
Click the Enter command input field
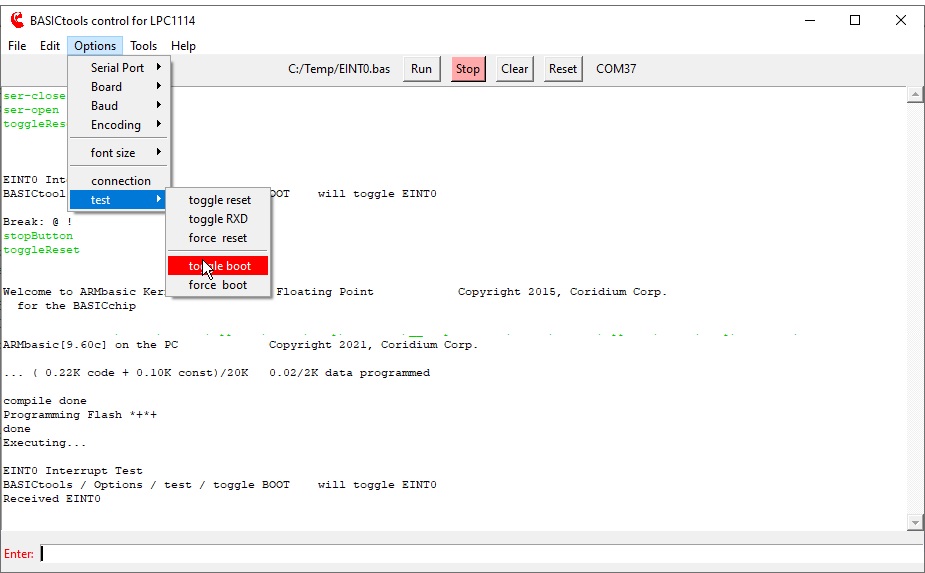coord(480,554)
